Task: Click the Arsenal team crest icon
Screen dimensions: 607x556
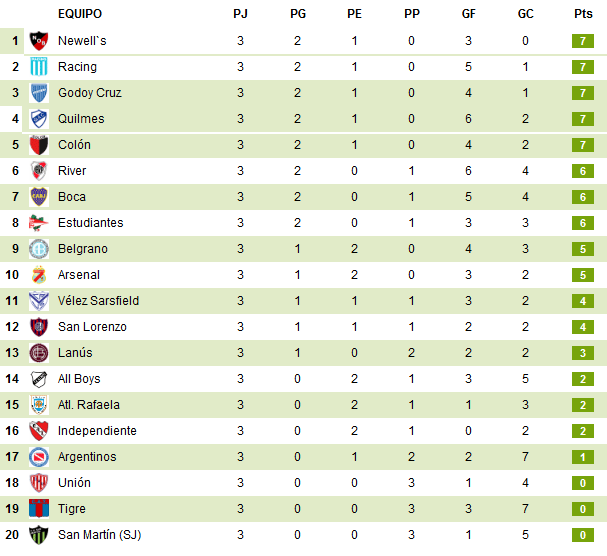Action: [39, 275]
